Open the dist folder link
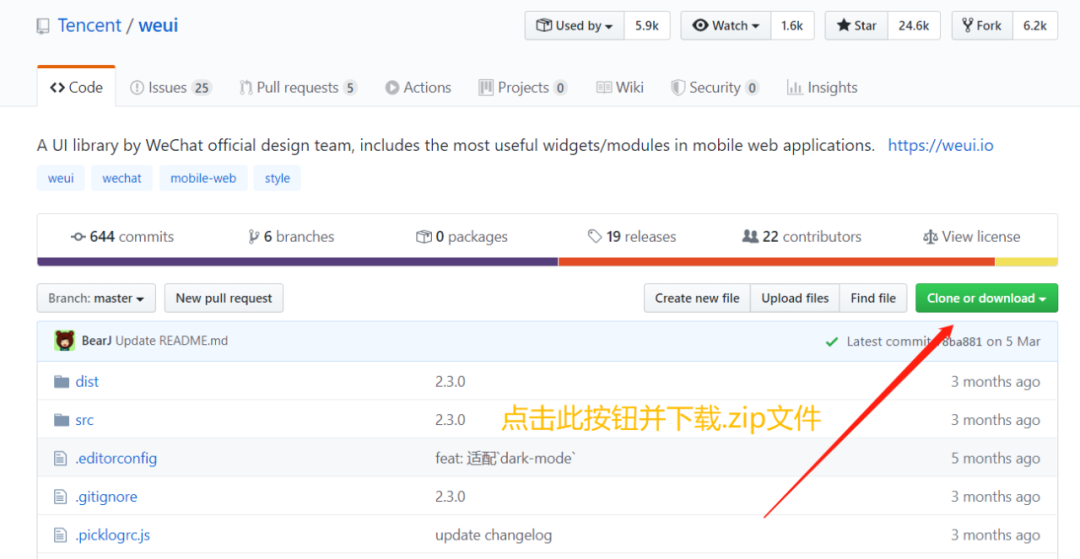 tap(87, 381)
